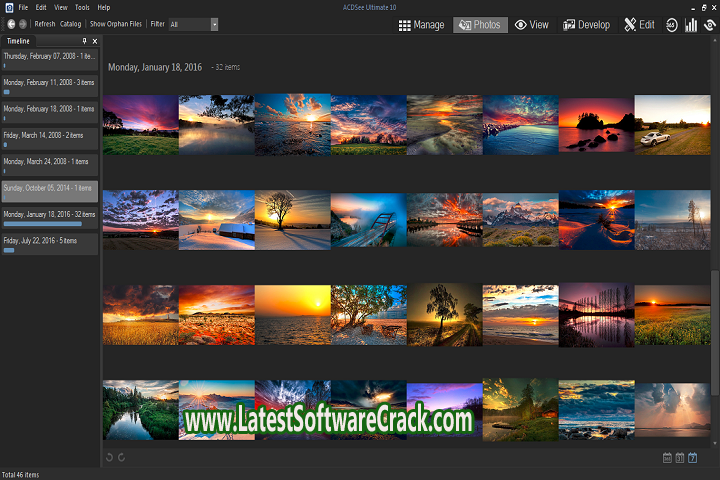Viewport: 720px width, 480px height.
Task: Switch to month view calendar 31 icon
Action: (680, 457)
